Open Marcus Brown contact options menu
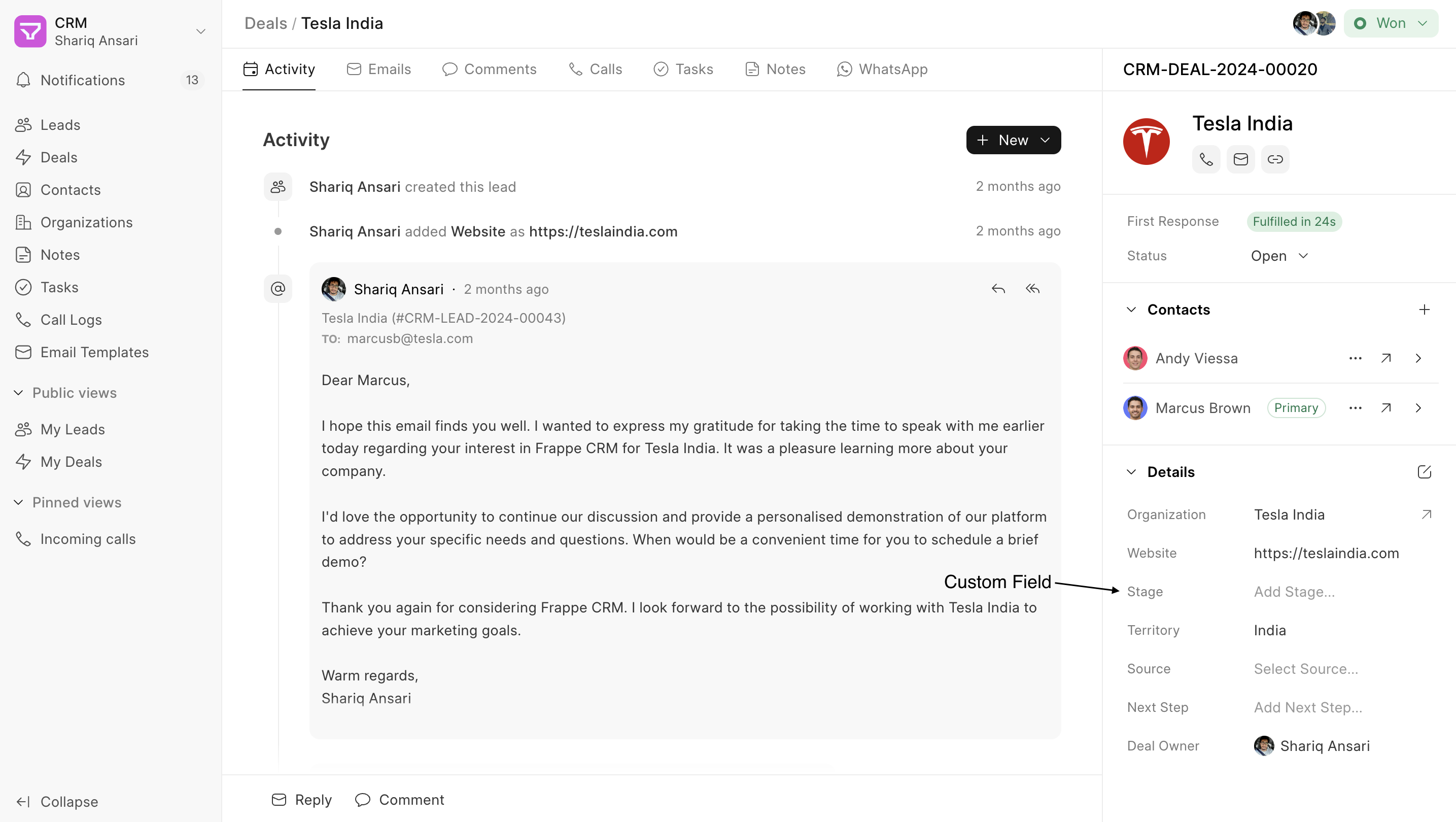This screenshot has height=822, width=1456. click(x=1356, y=408)
